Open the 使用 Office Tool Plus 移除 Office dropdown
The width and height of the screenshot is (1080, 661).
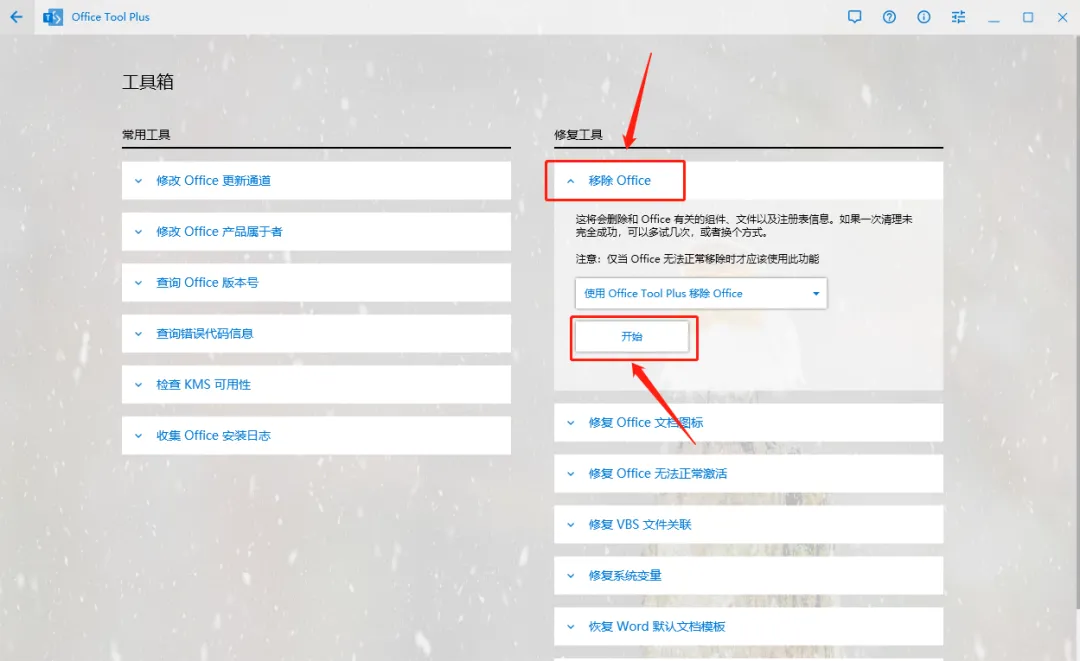701,293
